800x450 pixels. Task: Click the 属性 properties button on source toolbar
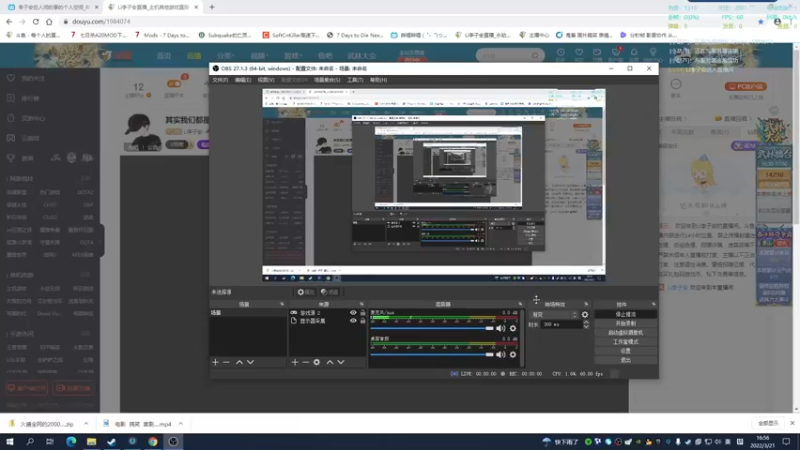[306, 292]
